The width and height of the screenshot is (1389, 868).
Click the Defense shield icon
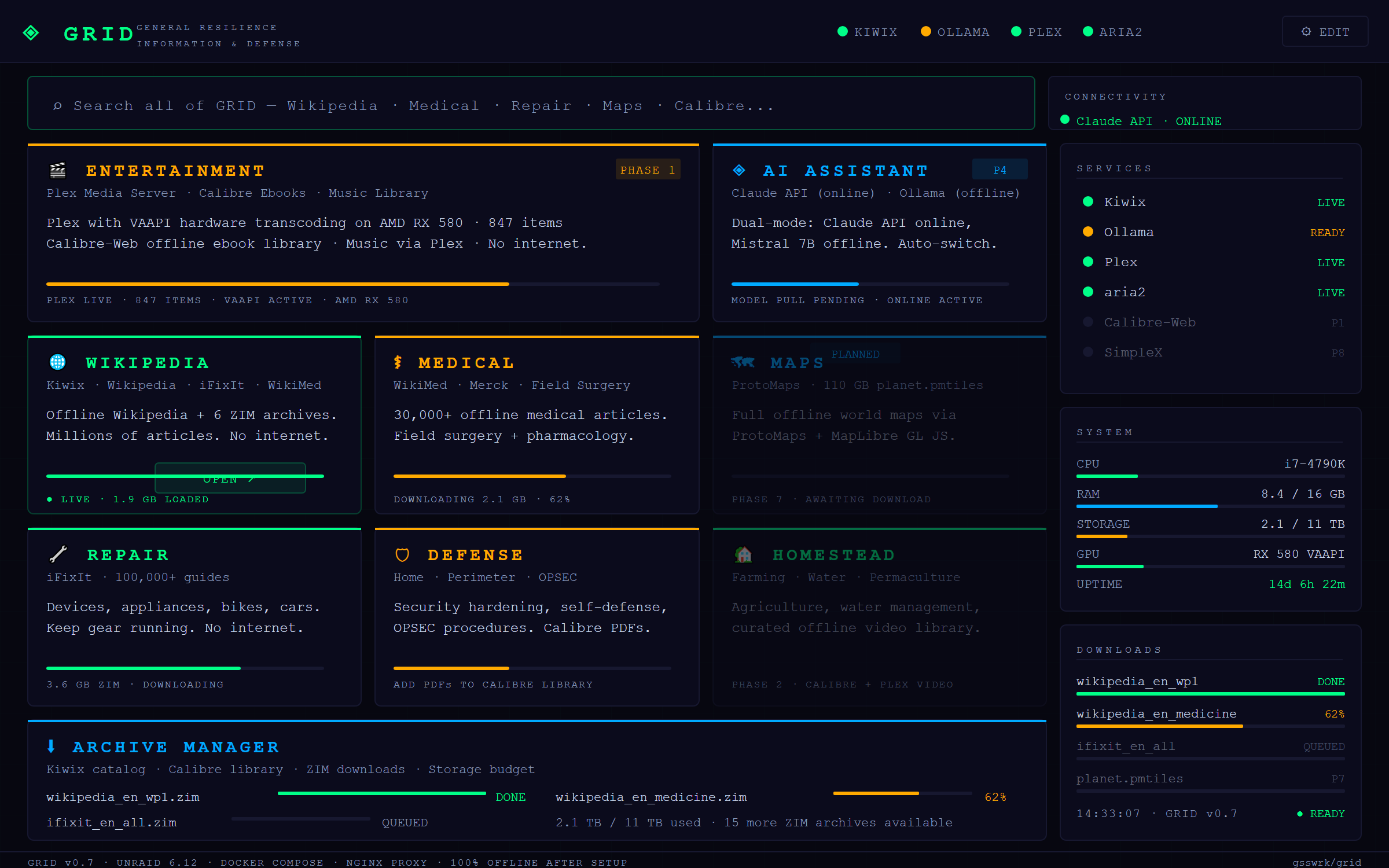pos(402,555)
